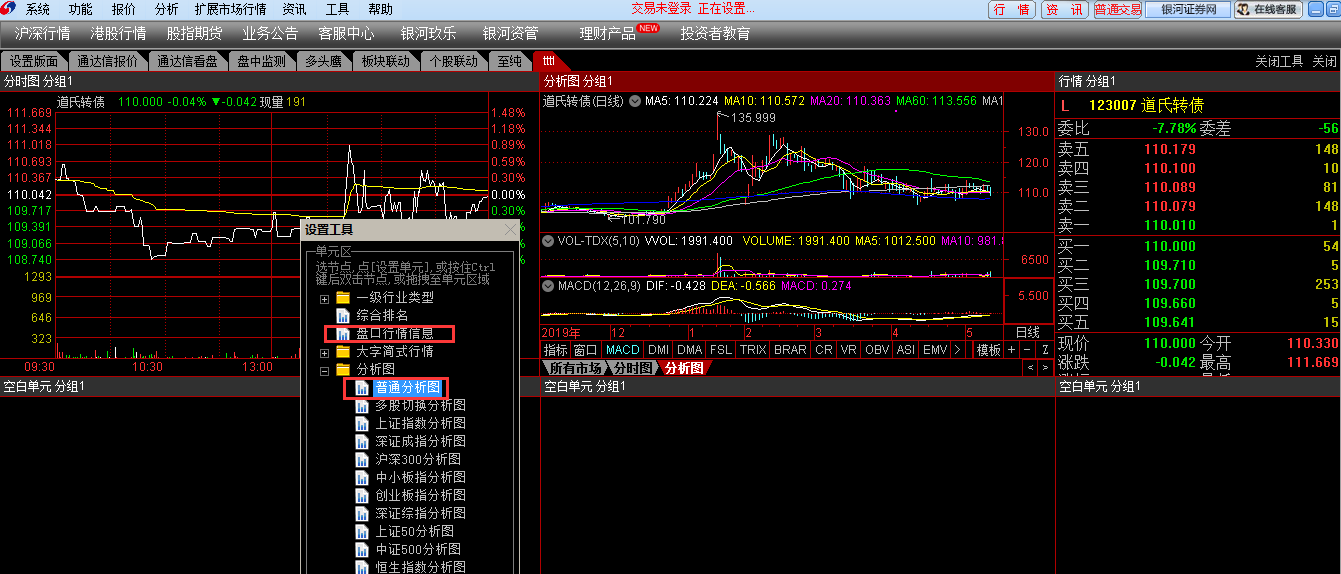The image size is (1341, 574).
Task: Go to 股指期货 section
Action: point(195,33)
